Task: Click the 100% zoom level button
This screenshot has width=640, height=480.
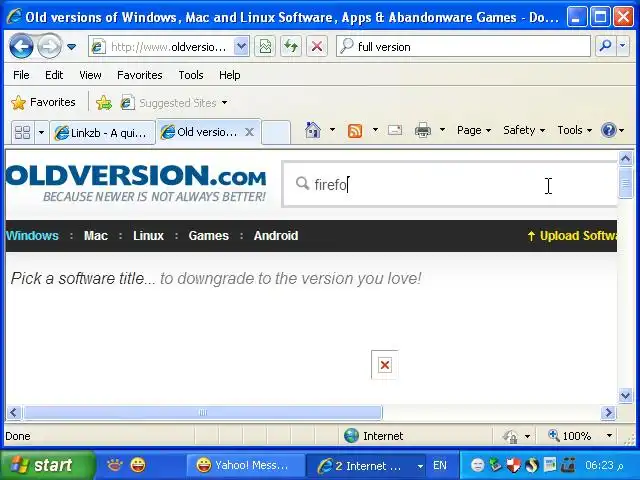Action: [570, 436]
